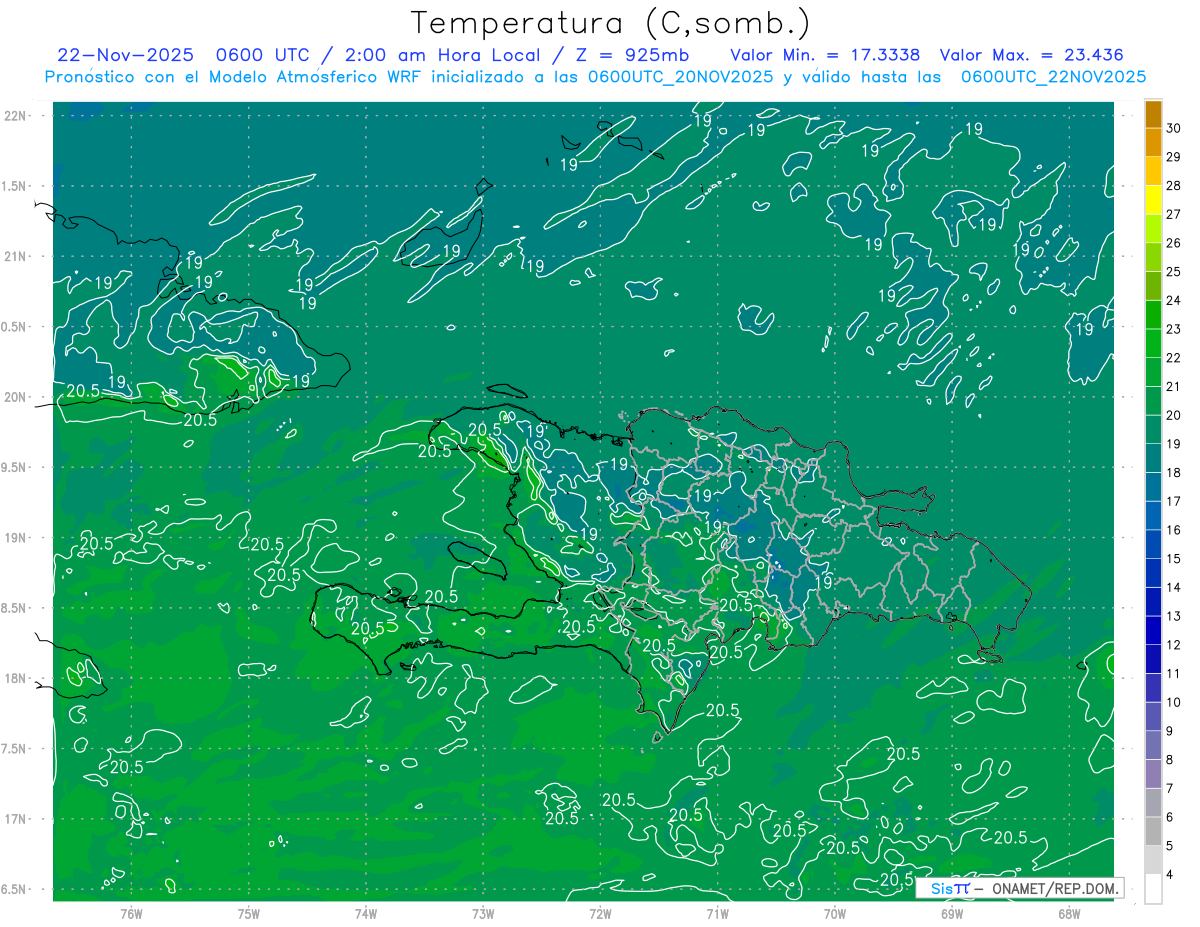Click the '1.5N' latitude axis label
This screenshot has height=927, width=1200.
(14, 186)
